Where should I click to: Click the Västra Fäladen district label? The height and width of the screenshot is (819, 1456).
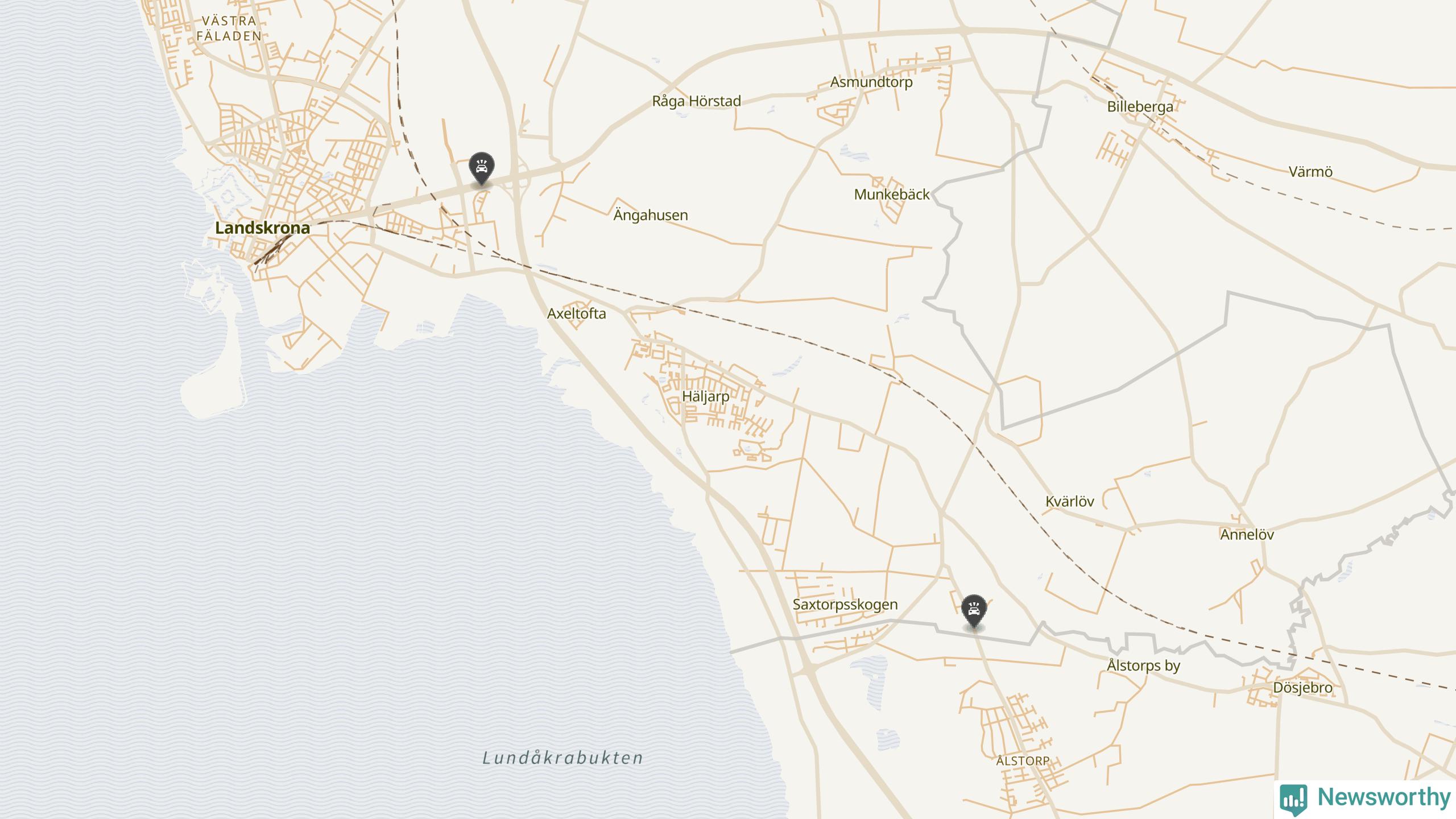[229, 28]
